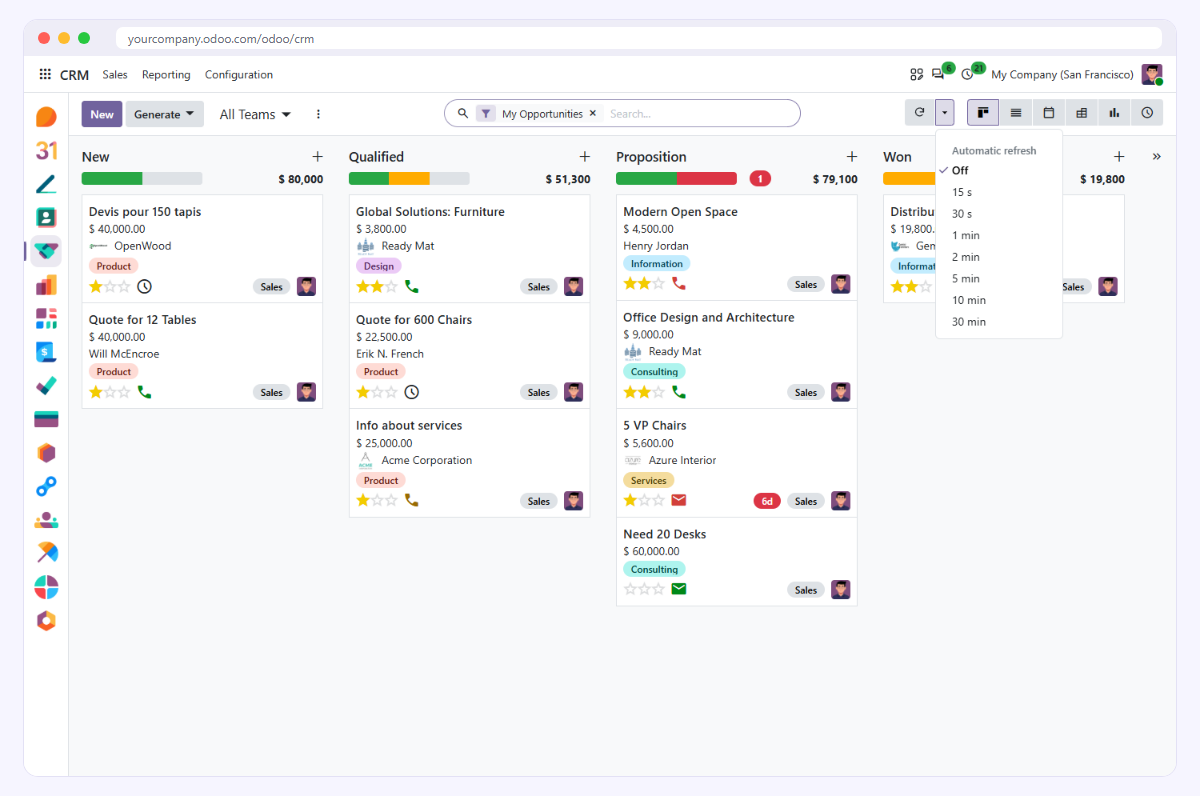Open the Calendar app showing 31
The image size is (1200, 796).
coord(46,150)
